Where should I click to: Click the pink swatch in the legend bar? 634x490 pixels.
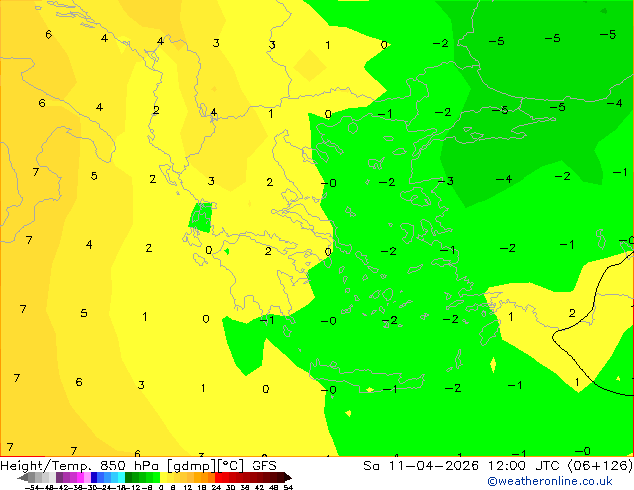click(87, 477)
